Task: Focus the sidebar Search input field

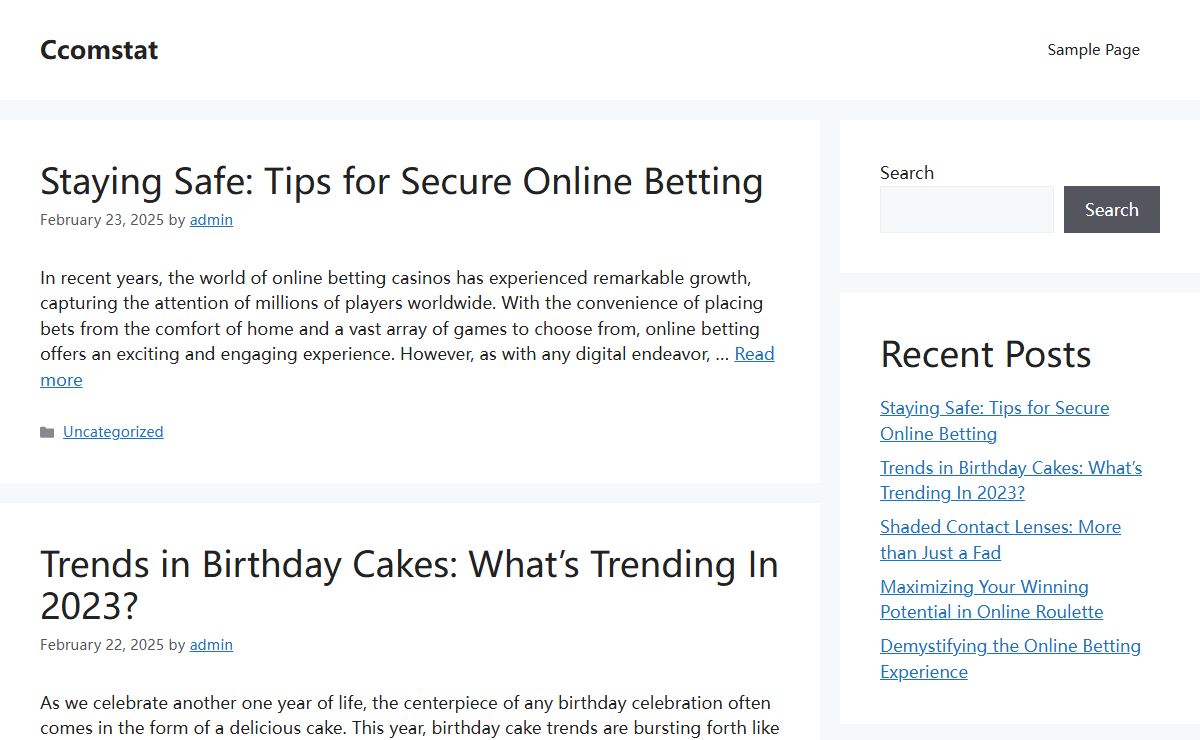Action: (966, 209)
